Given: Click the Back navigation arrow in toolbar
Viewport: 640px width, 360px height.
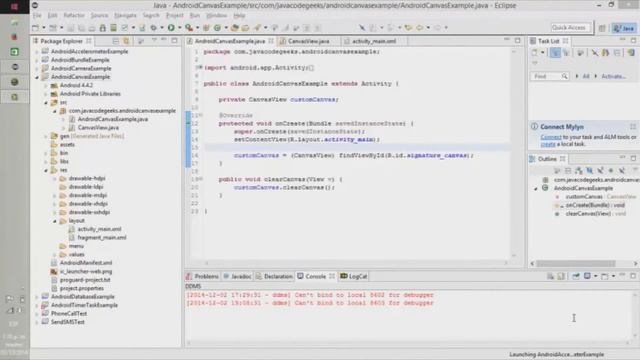Looking at the screenshot, I should 419,28.
